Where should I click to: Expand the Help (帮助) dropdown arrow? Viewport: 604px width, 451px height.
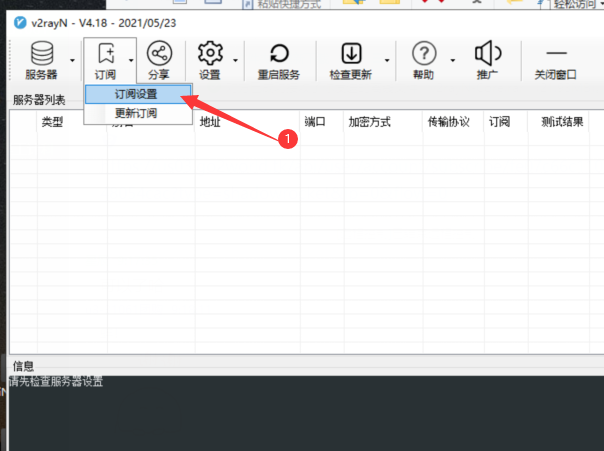pos(452,60)
